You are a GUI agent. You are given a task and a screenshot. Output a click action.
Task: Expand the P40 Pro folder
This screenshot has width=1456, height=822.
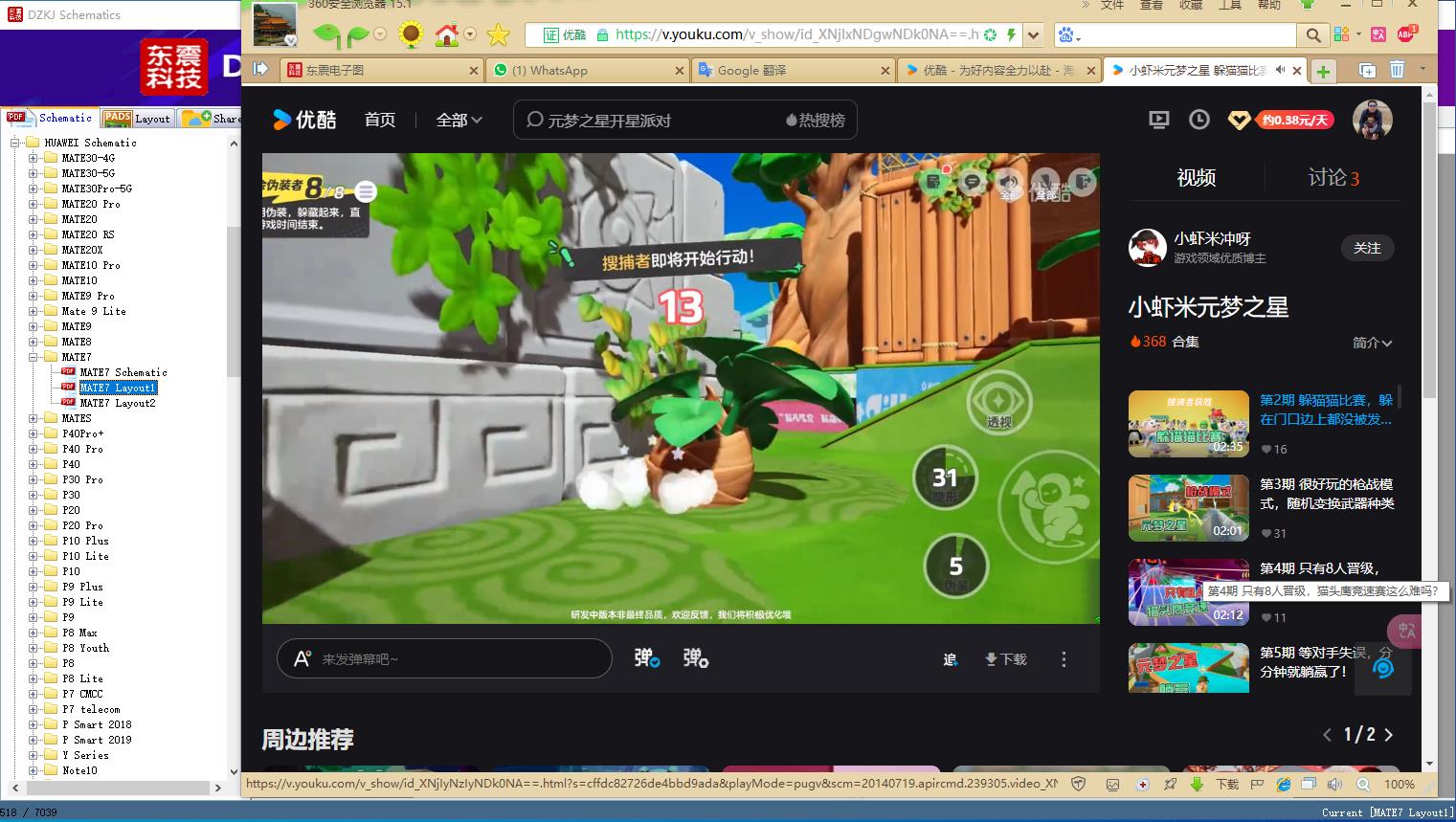(33, 449)
